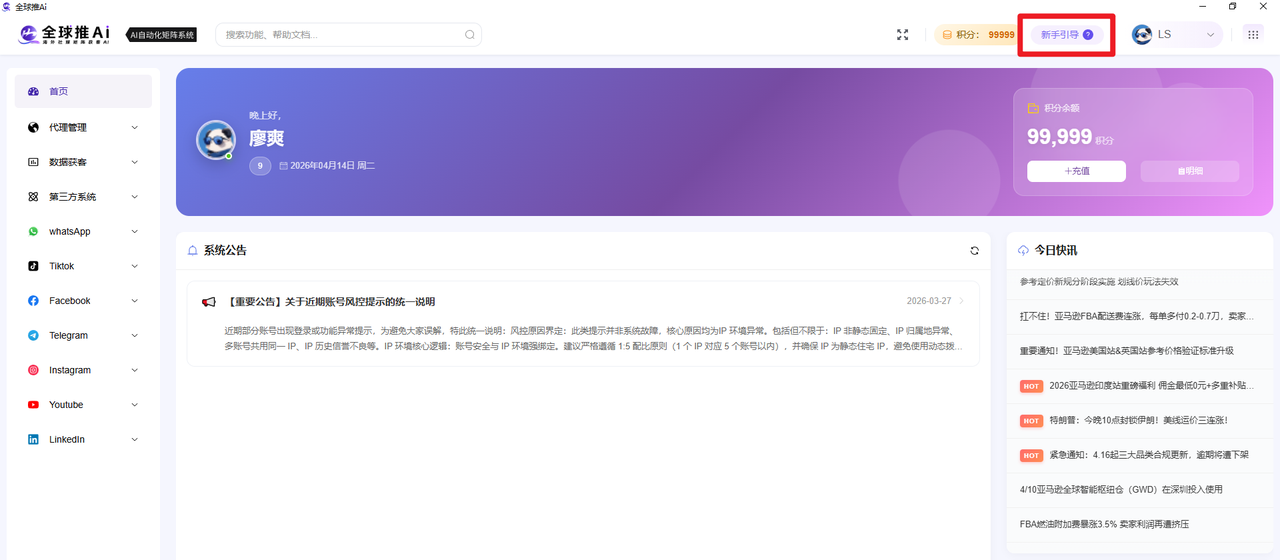Click the refresh icon in 系统公告 panel

(x=974, y=251)
